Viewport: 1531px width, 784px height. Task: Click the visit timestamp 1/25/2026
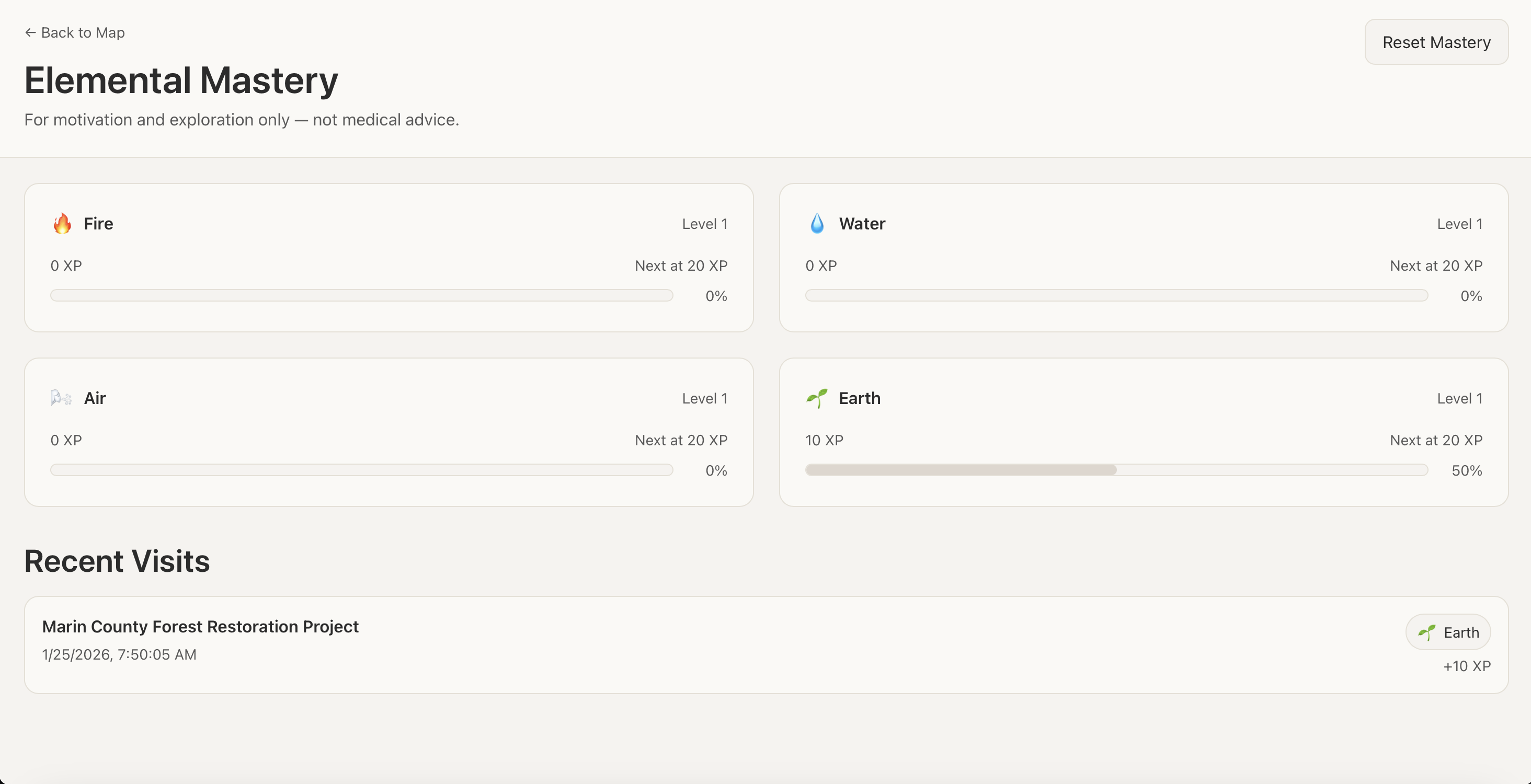click(119, 654)
